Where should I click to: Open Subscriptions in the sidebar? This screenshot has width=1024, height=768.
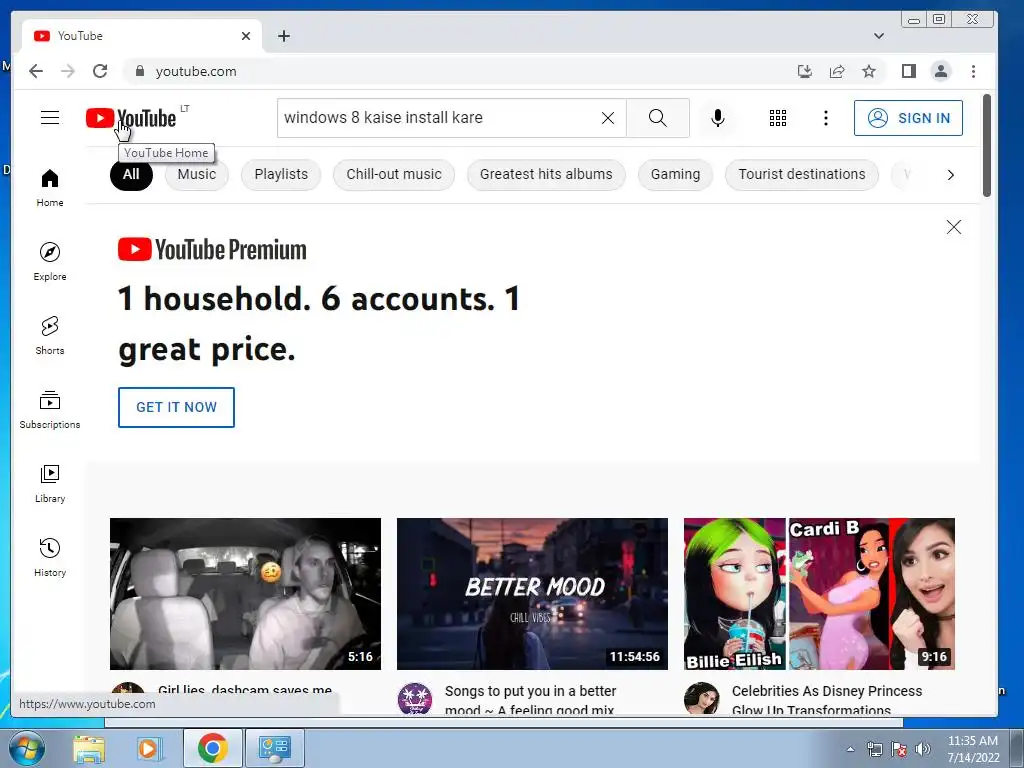pos(50,409)
